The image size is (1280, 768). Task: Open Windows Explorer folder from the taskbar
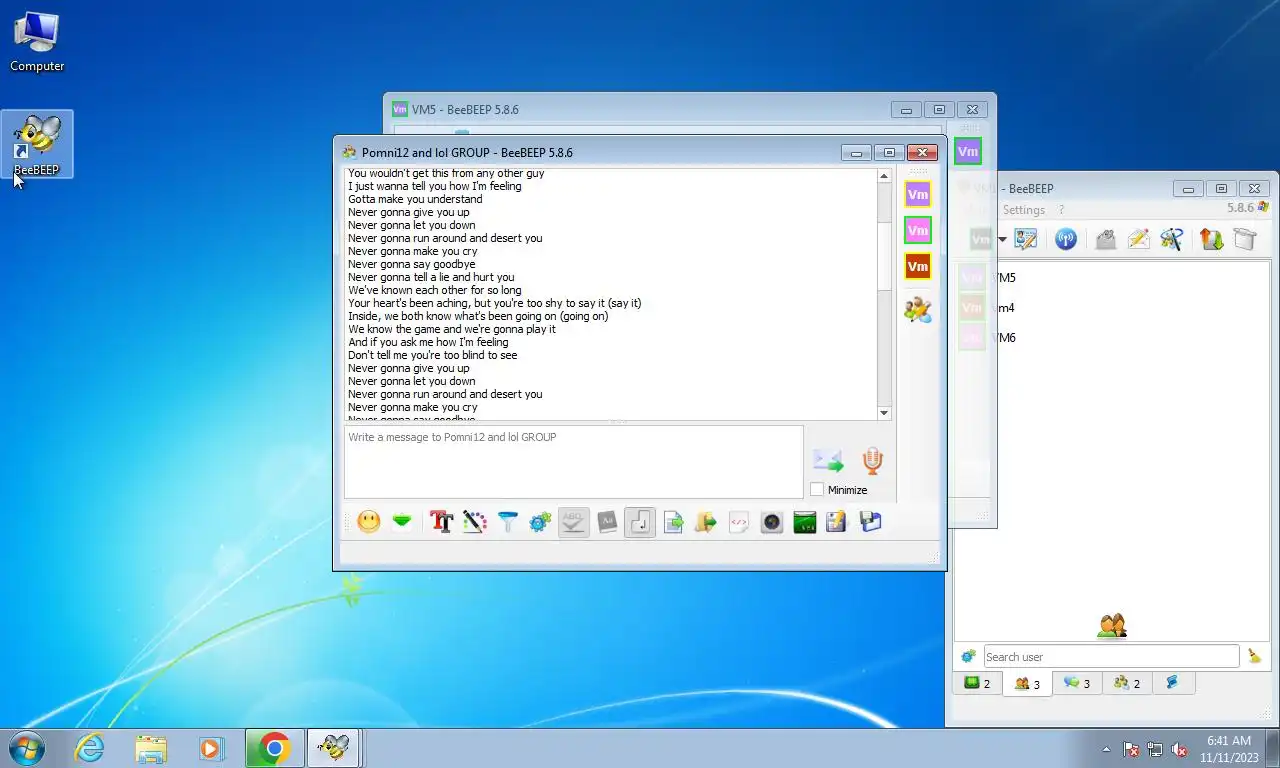pyautogui.click(x=151, y=748)
